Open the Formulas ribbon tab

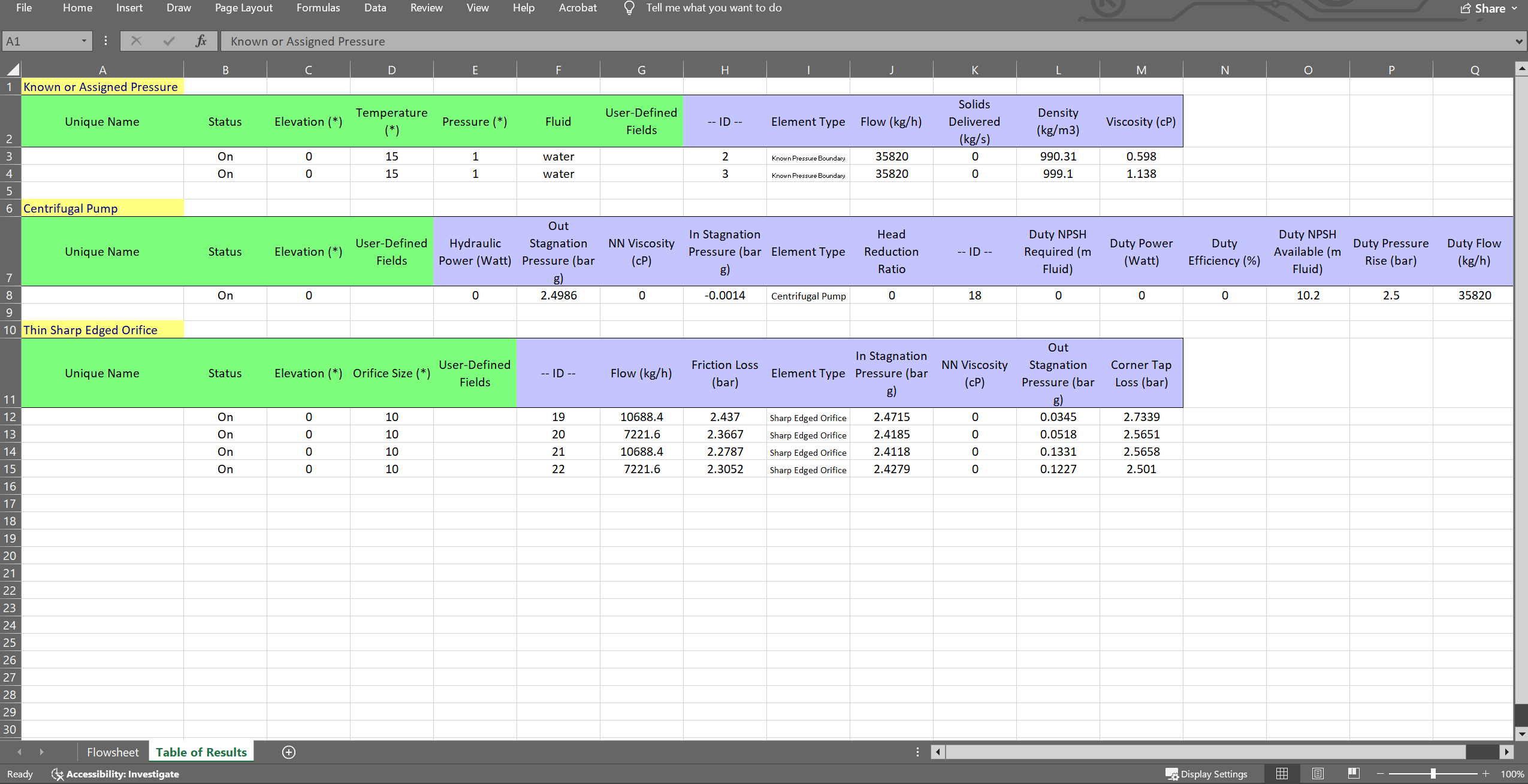(318, 8)
